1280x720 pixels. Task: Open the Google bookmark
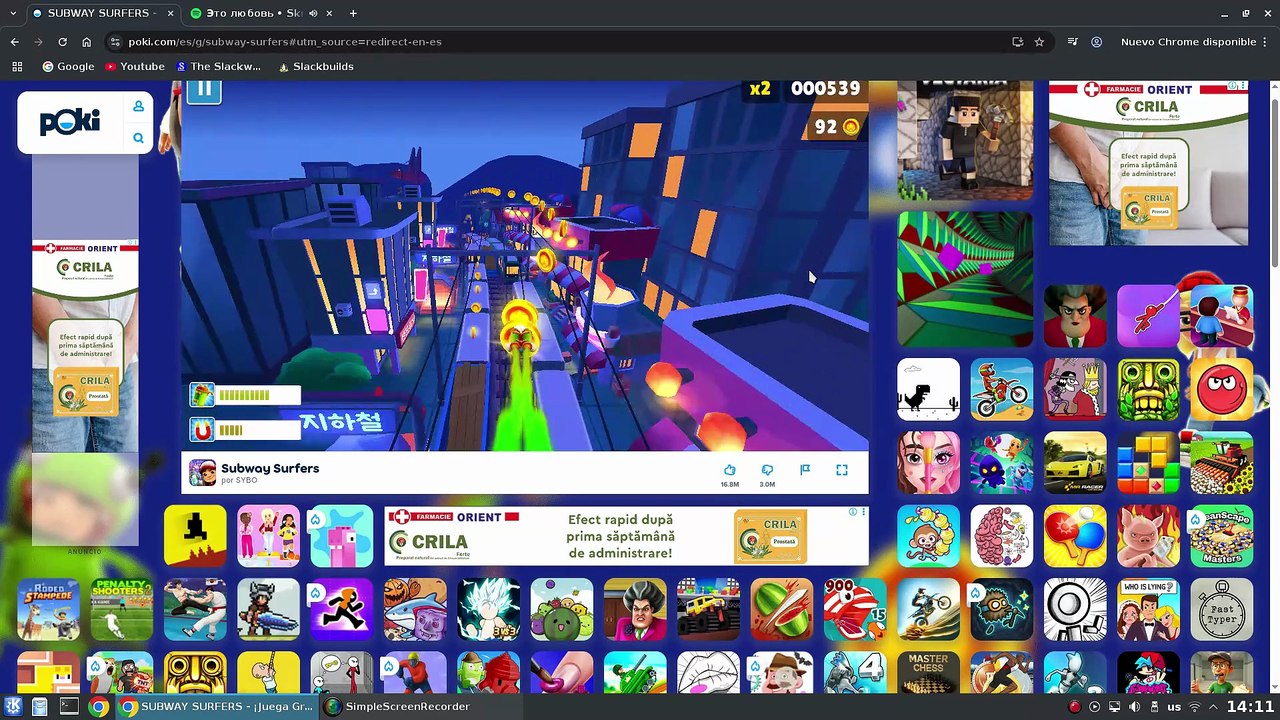[68, 67]
